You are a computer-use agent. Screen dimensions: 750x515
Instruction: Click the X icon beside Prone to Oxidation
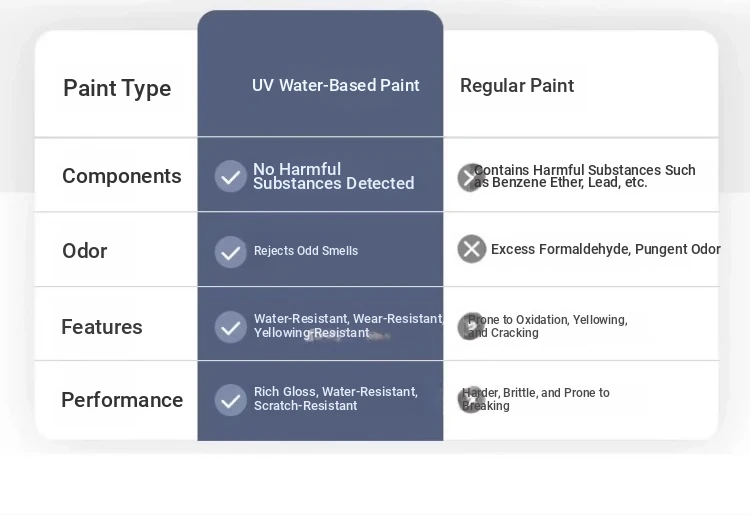click(471, 327)
